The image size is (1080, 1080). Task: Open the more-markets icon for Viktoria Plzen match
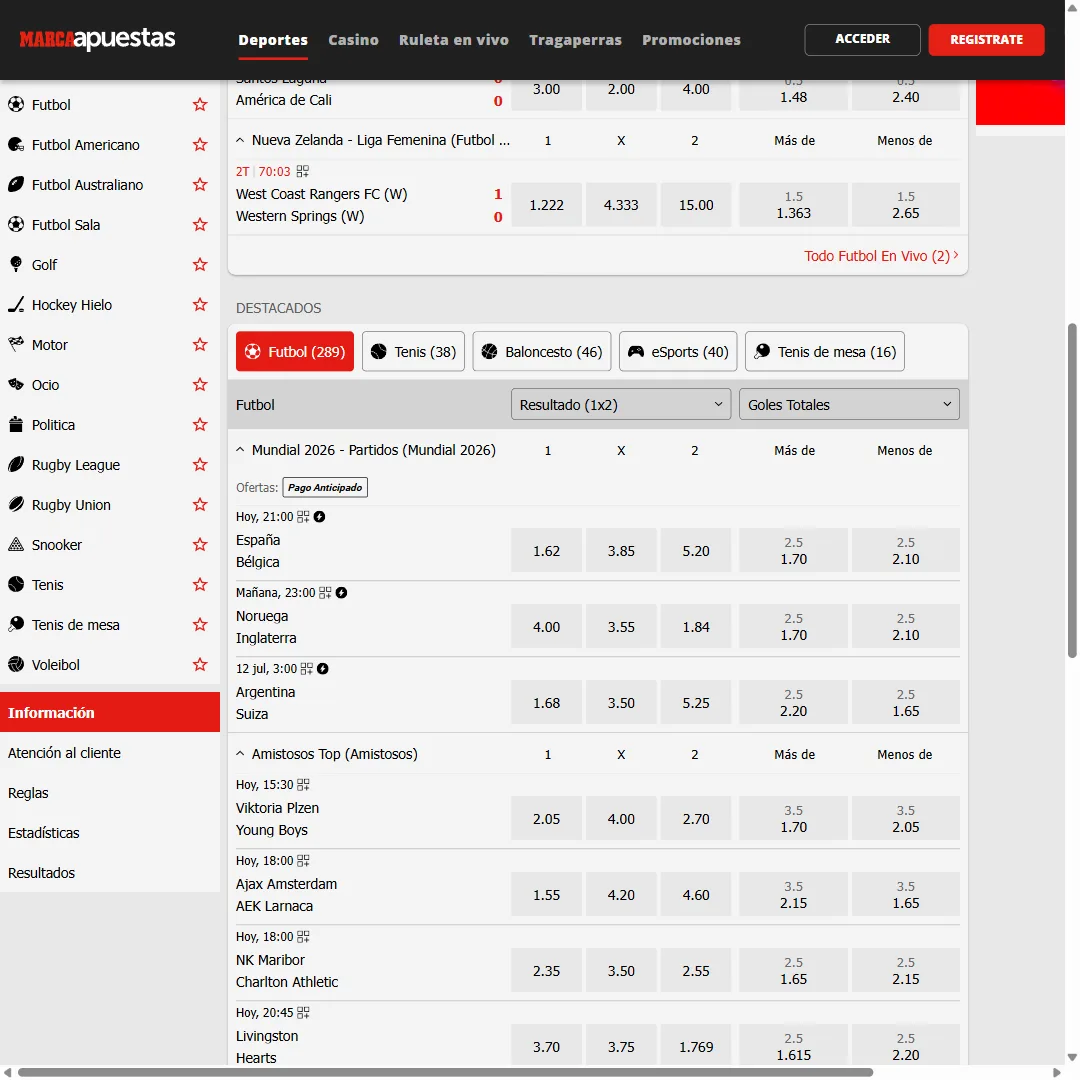point(303,785)
